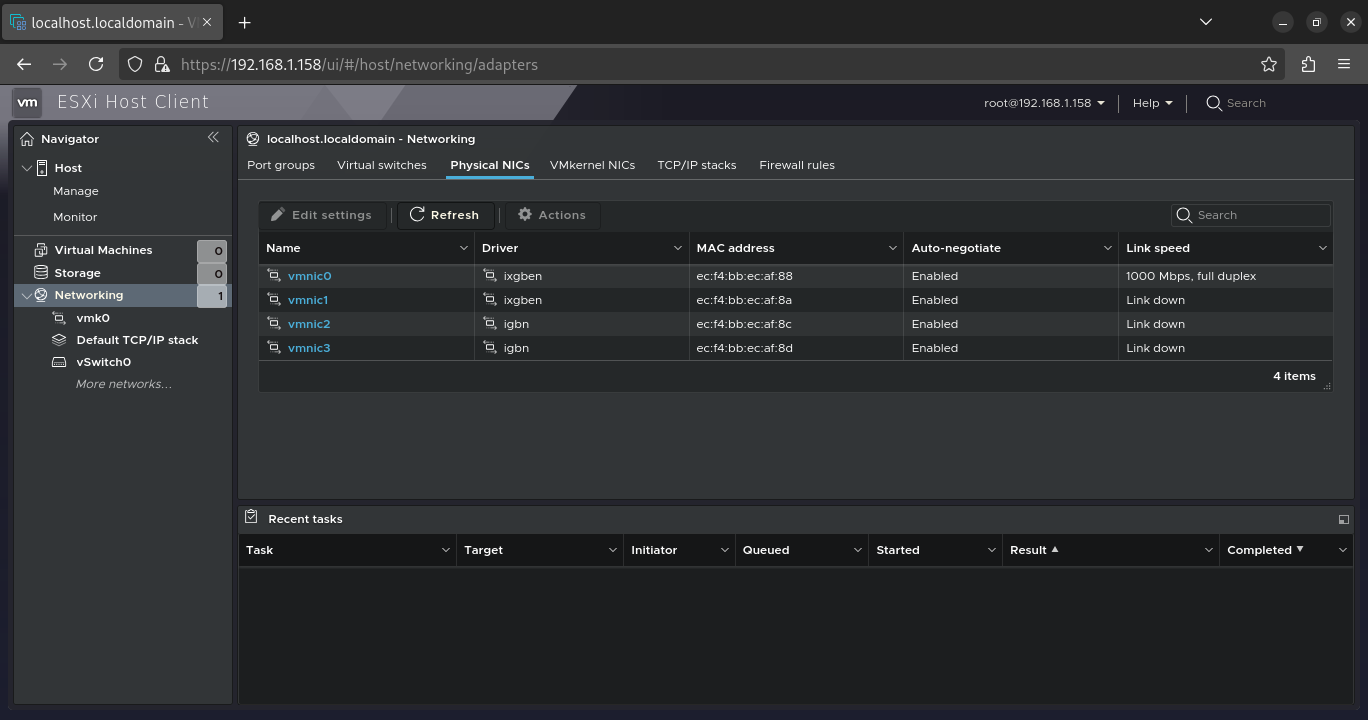Click the vmnic1 NIC icon in Name column
Viewport: 1368px width, 720px height.
click(274, 300)
